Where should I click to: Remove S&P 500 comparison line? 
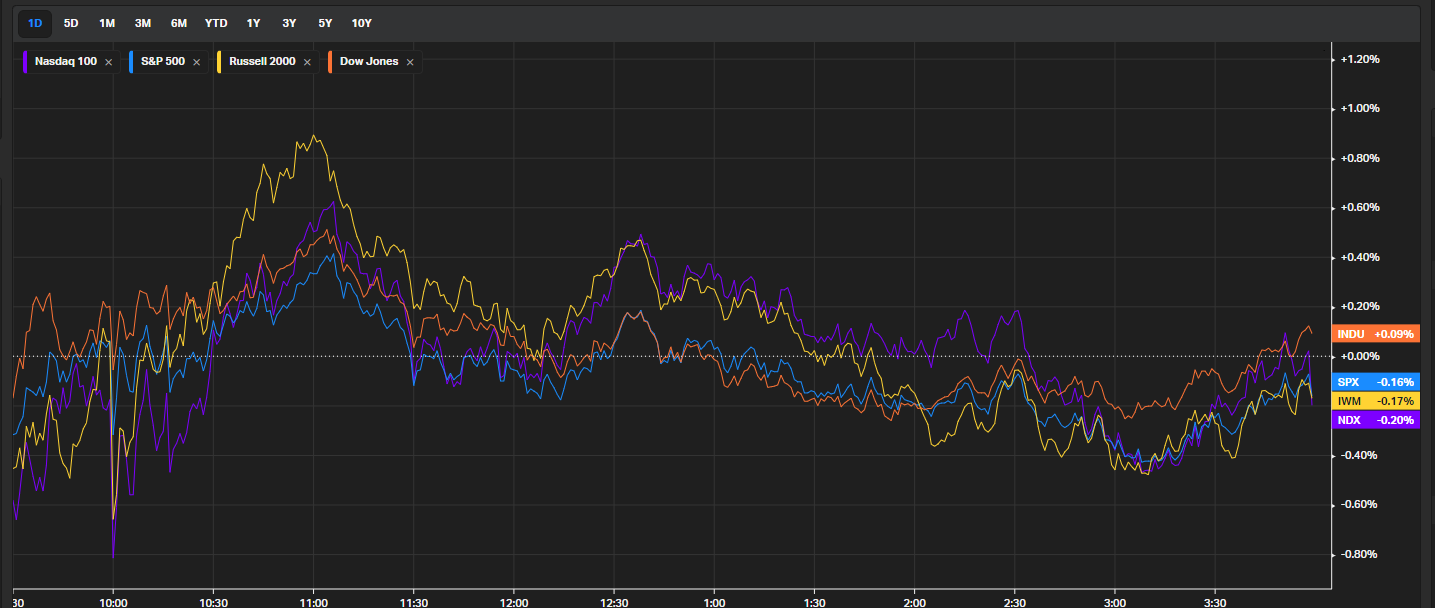(196, 62)
